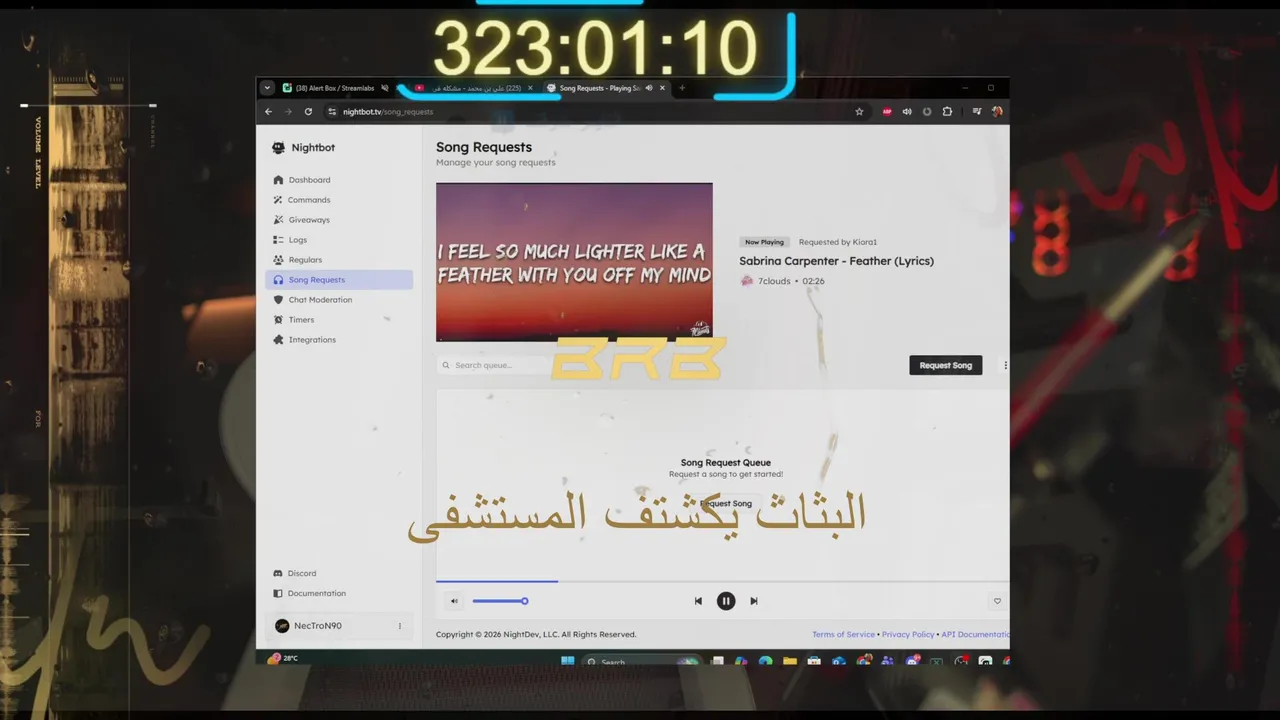This screenshot has width=1280, height=720.
Task: Open the Logs section icon
Action: tap(278, 240)
